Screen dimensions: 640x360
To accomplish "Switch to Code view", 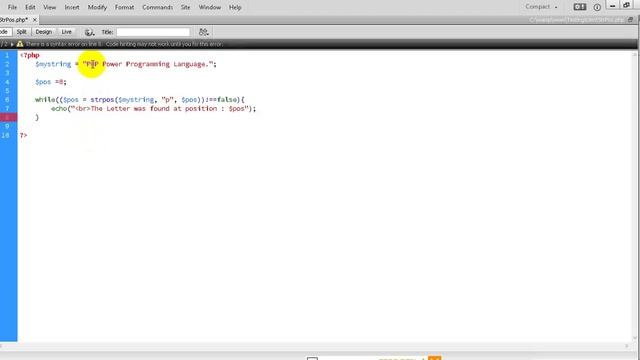I will click(4, 32).
